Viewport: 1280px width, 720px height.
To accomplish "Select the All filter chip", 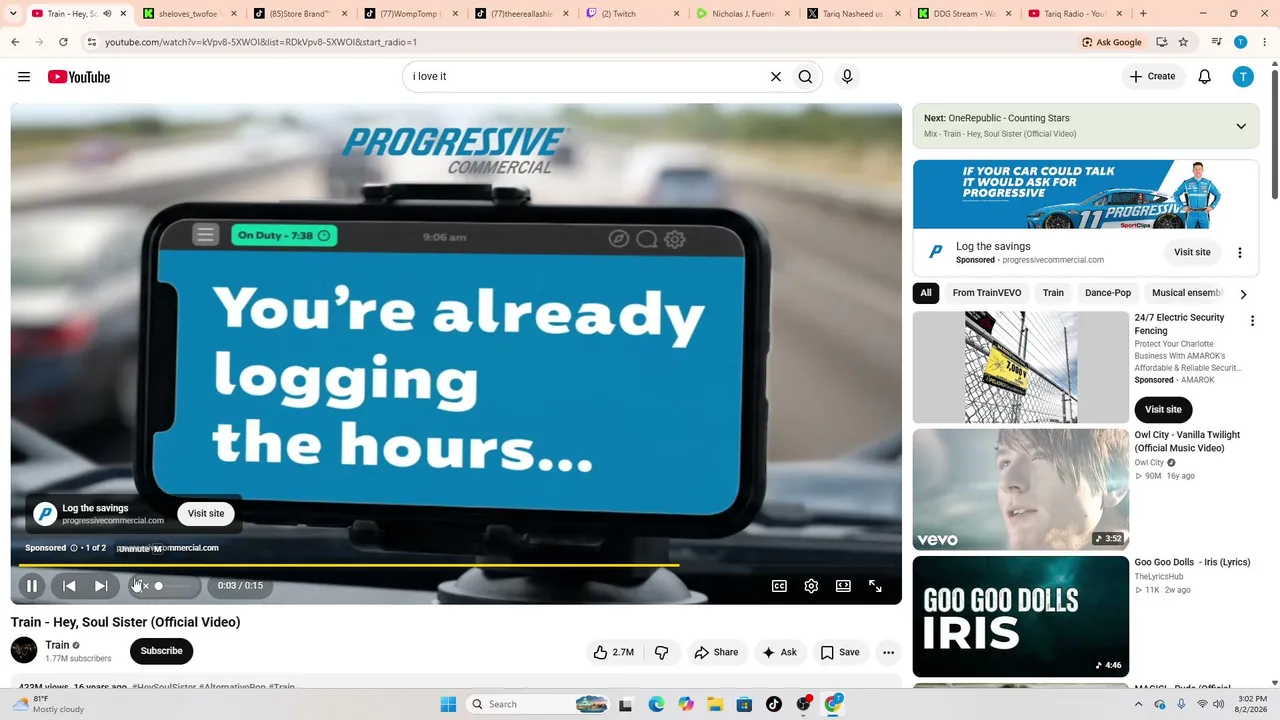I will (x=926, y=293).
